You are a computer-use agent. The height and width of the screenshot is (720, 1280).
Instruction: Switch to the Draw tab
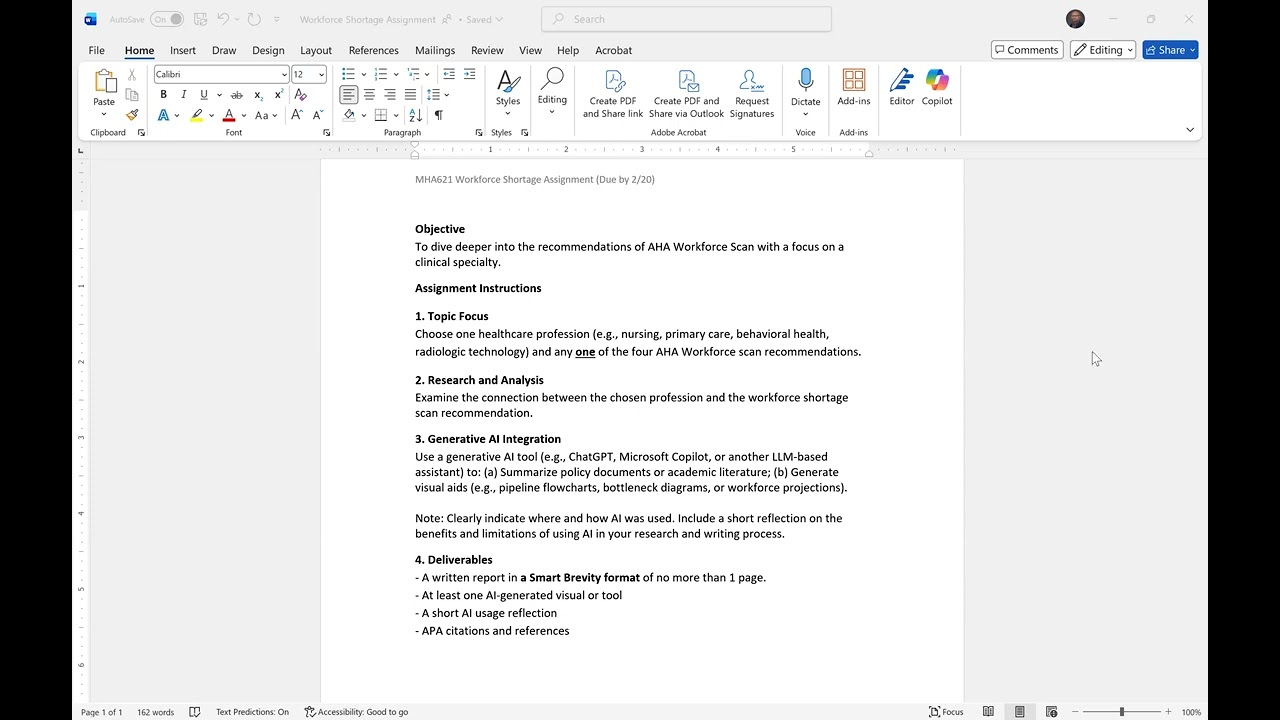point(224,50)
